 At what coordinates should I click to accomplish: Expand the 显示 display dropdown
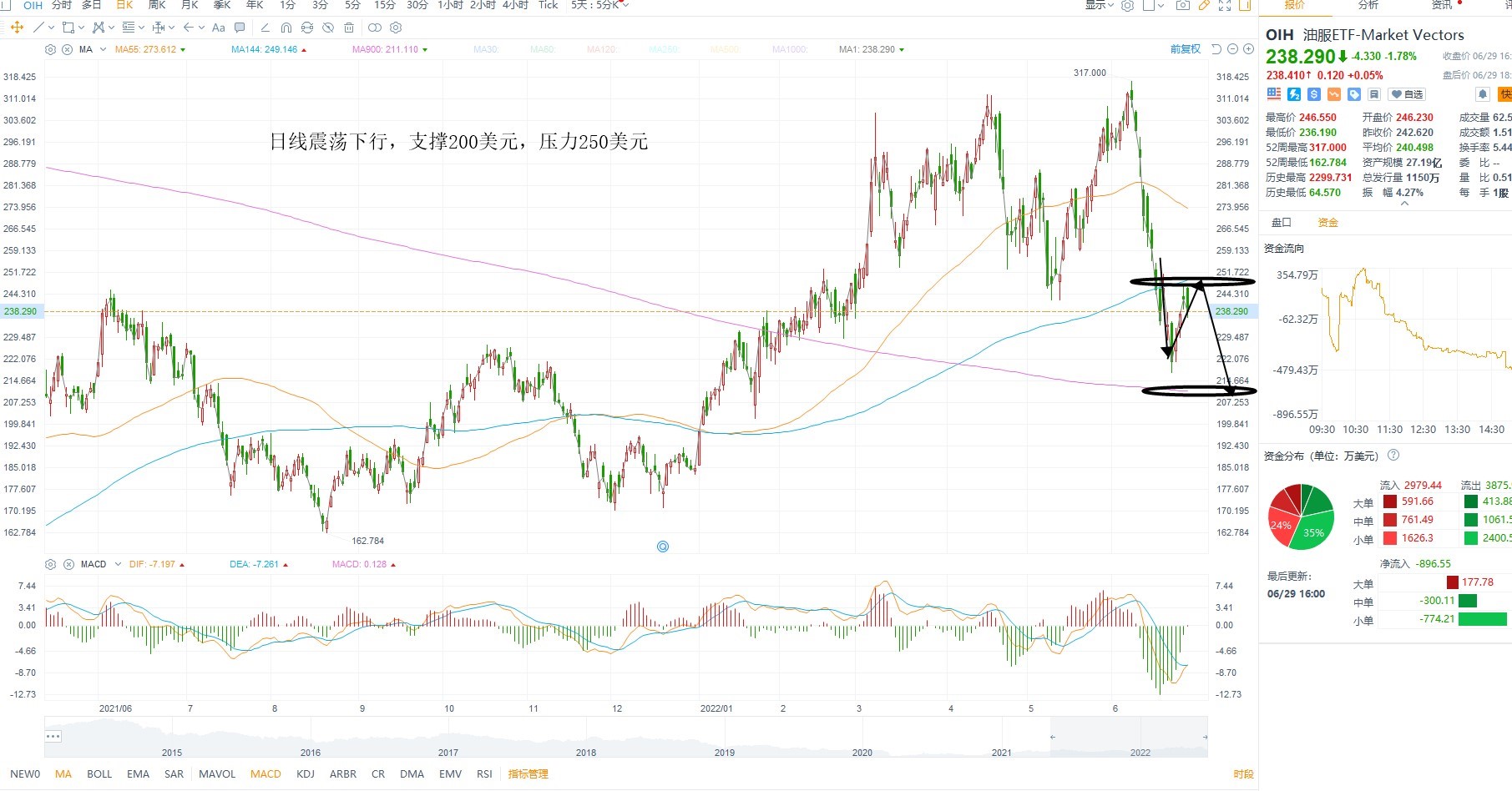(x=1099, y=5)
